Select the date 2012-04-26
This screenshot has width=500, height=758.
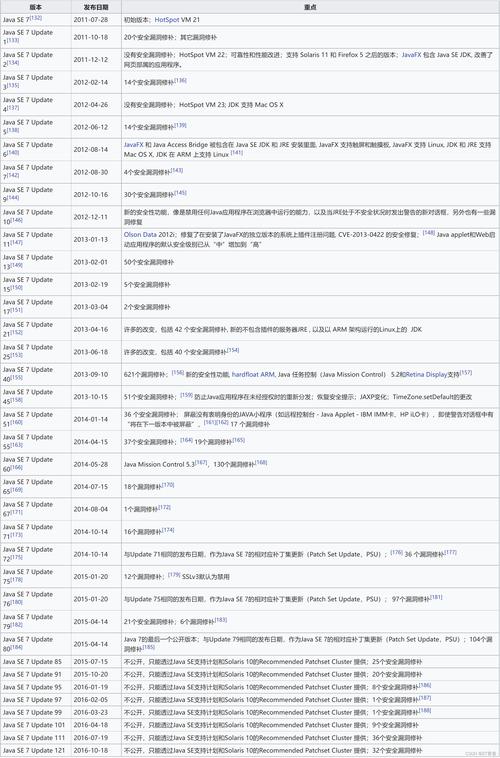click(x=90, y=105)
